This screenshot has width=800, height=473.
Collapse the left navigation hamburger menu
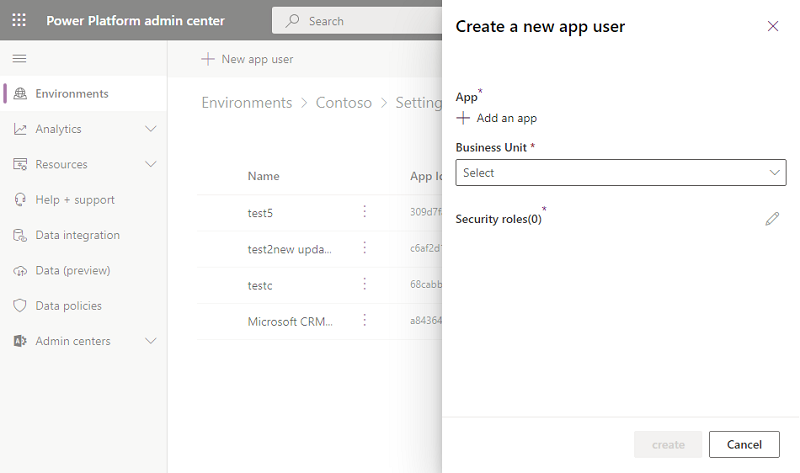pyautogui.click(x=19, y=59)
